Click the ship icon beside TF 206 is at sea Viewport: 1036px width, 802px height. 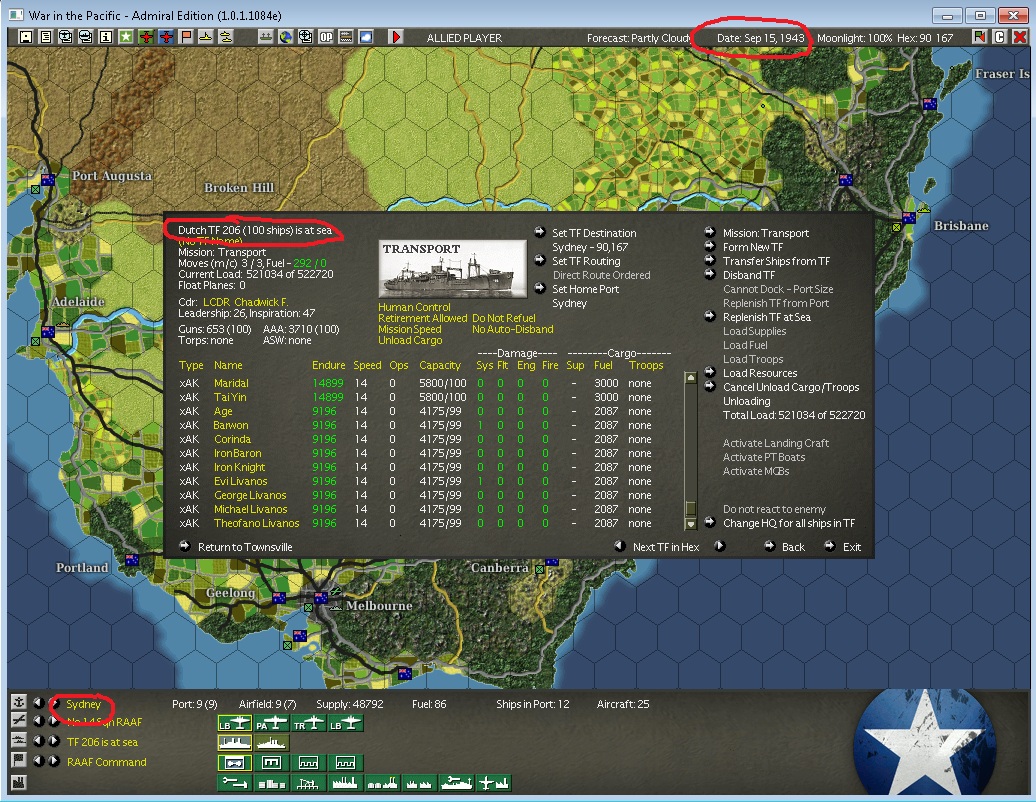18,741
